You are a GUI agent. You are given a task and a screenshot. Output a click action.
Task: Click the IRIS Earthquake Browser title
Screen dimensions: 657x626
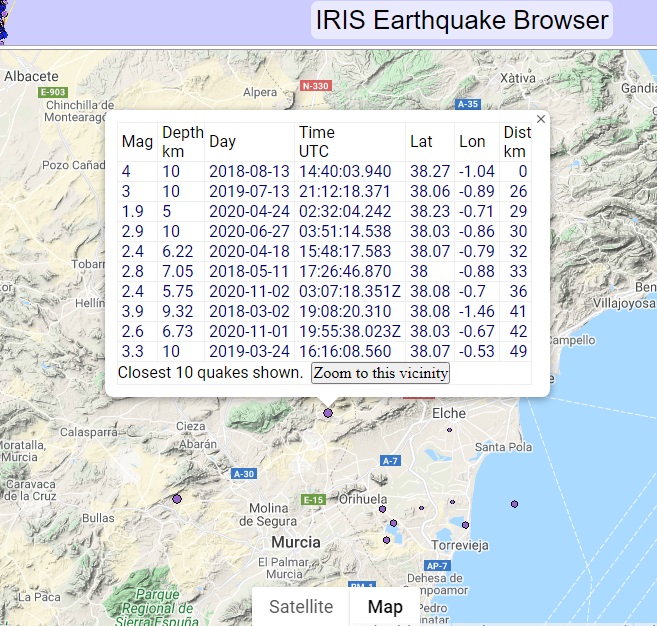pos(462,20)
